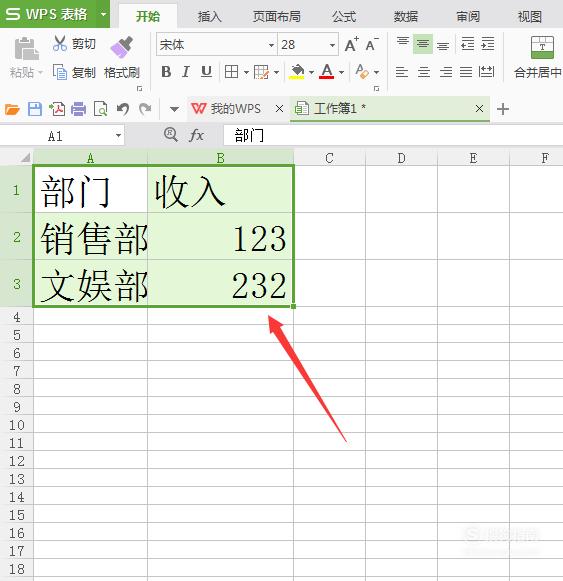Click the Undo arrow
Image resolution: width=563 pixels, height=581 pixels.
pyautogui.click(x=123, y=109)
